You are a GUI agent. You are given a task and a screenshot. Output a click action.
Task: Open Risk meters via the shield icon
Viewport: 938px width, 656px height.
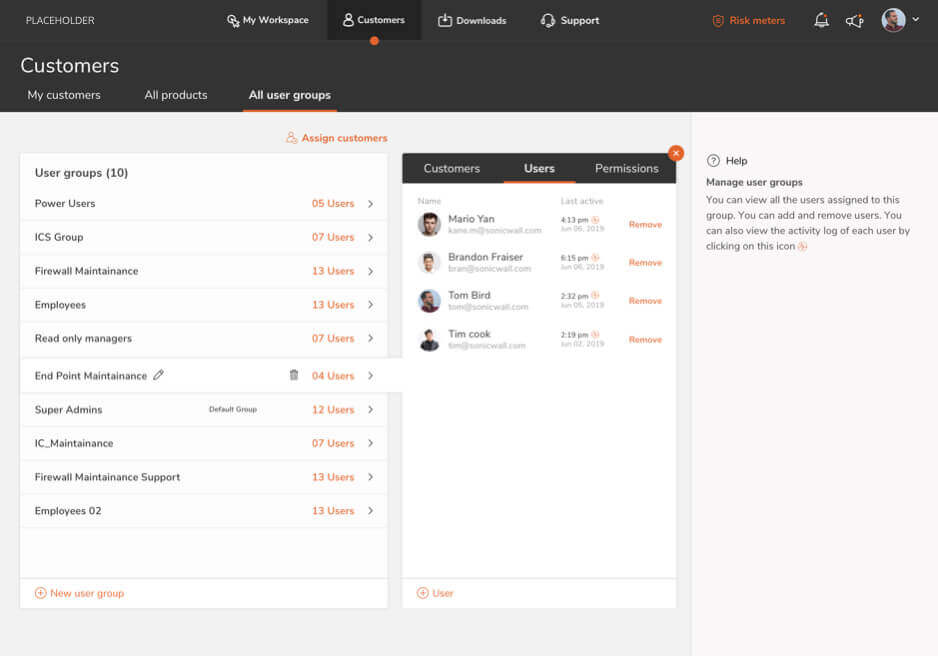click(x=717, y=20)
